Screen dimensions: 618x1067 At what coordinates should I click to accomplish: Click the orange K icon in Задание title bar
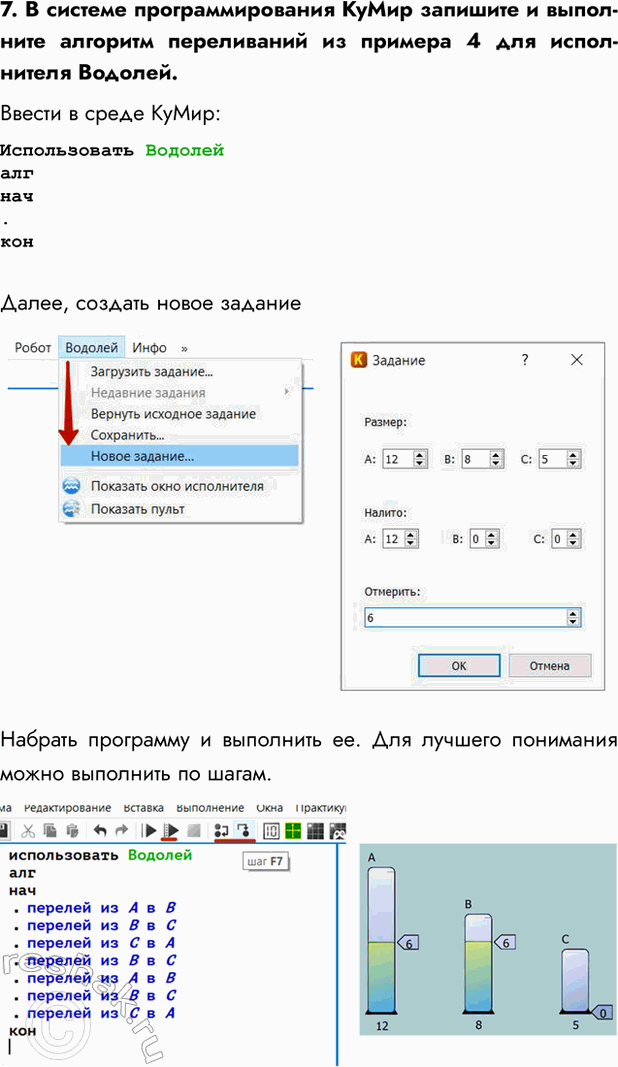(358, 360)
